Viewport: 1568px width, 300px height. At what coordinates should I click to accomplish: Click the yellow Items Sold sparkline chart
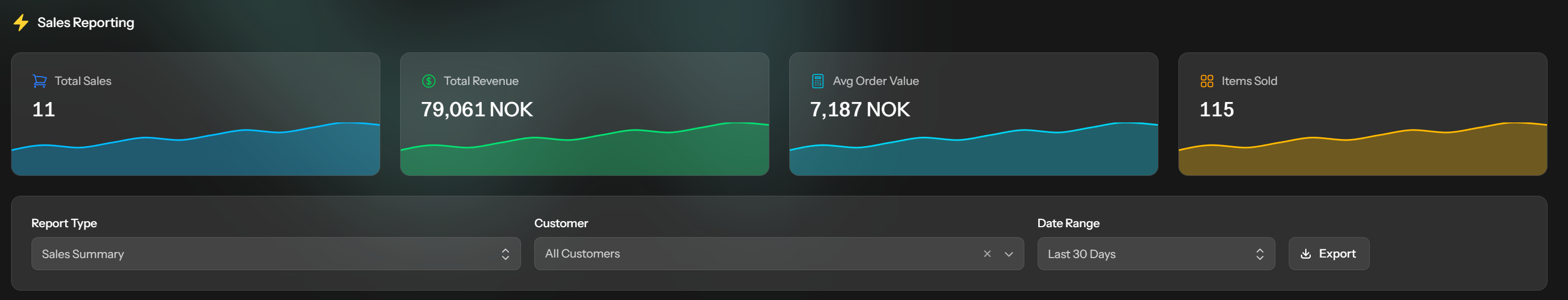click(1362, 149)
